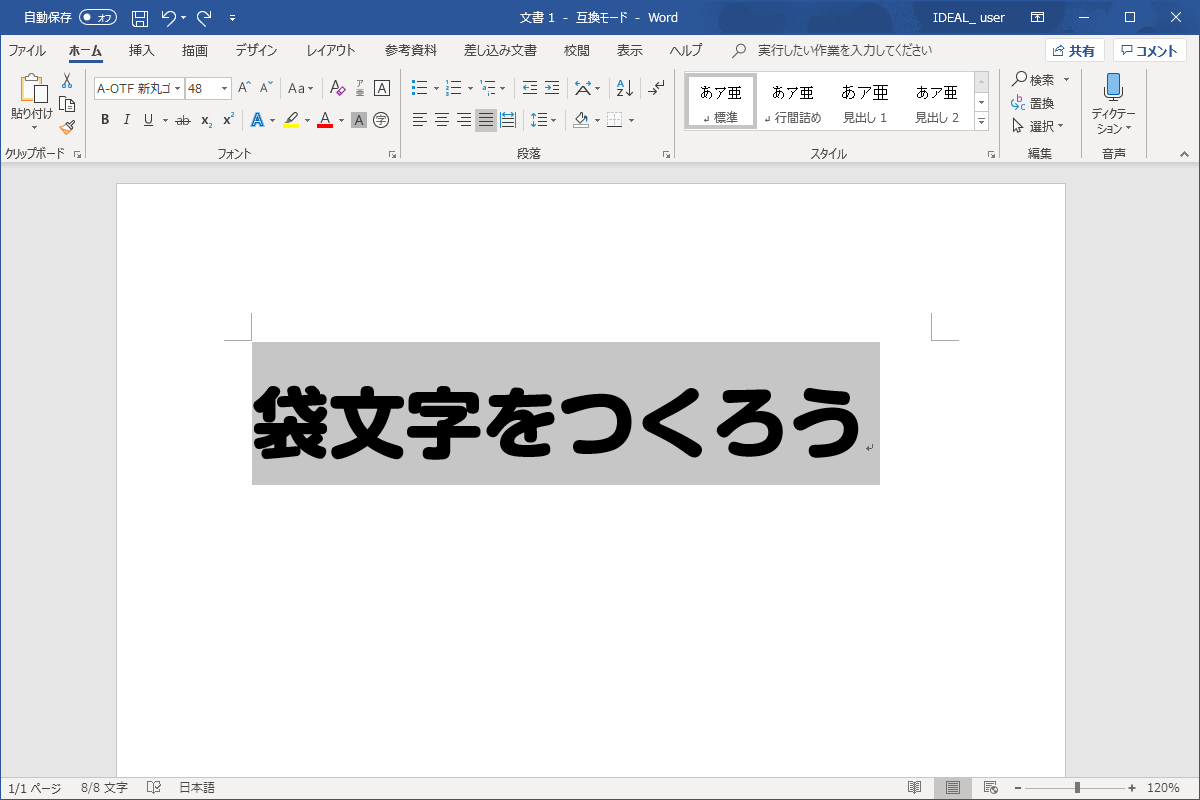Open borders dropdown

[x=632, y=120]
